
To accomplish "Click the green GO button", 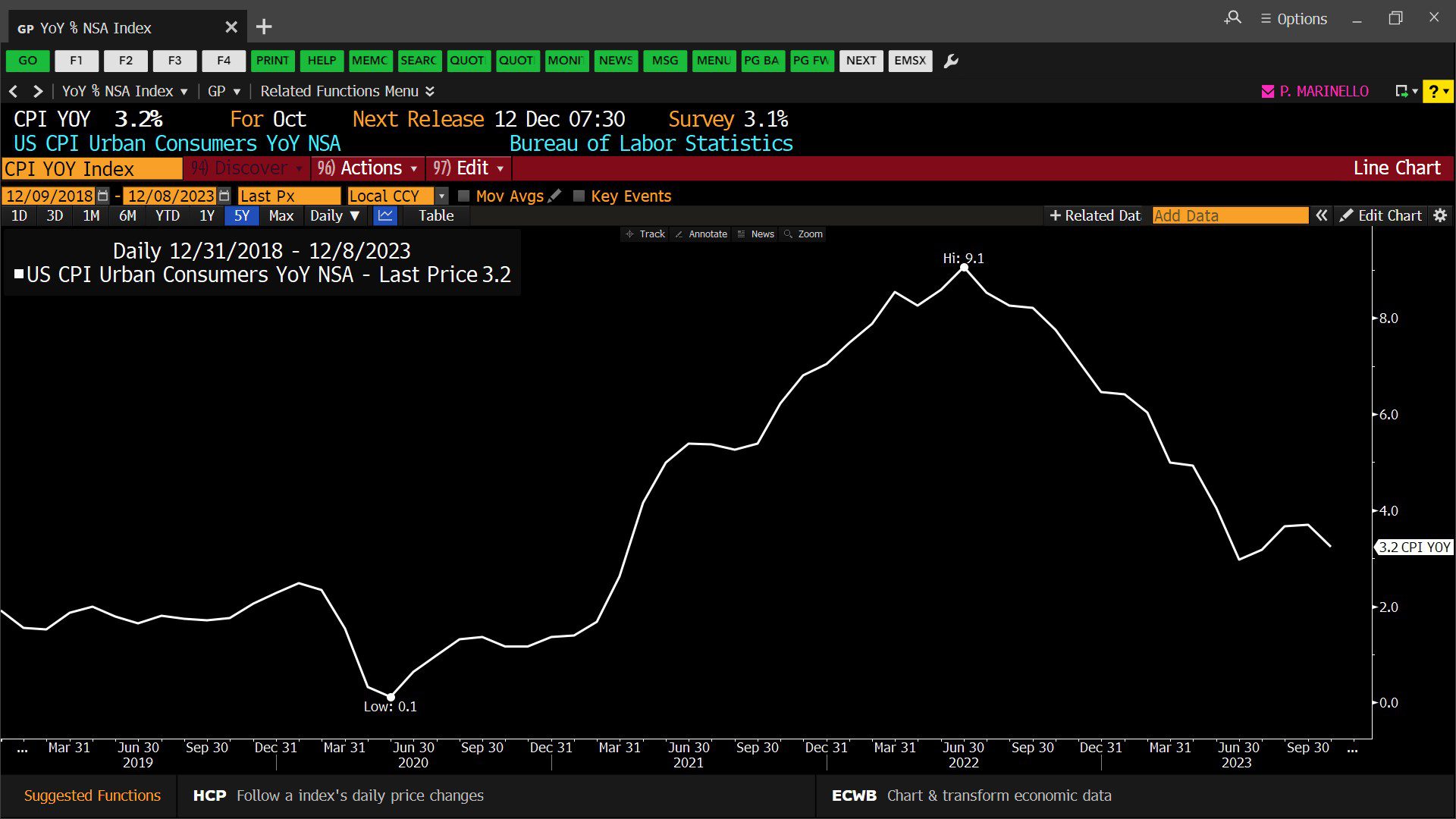I will pos(28,61).
